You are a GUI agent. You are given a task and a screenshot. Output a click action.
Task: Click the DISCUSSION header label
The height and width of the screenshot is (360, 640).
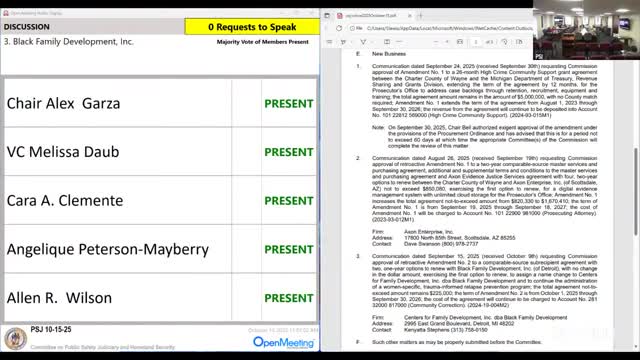27,27
